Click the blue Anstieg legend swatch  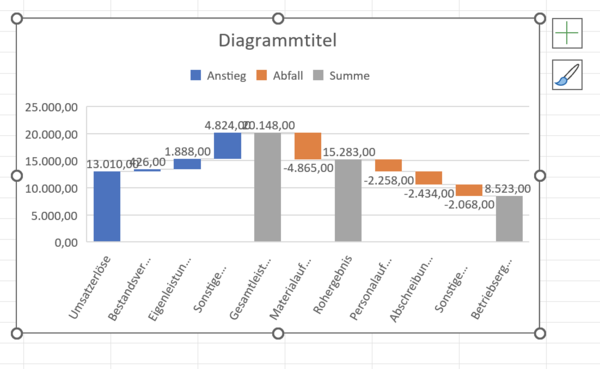click(196, 75)
